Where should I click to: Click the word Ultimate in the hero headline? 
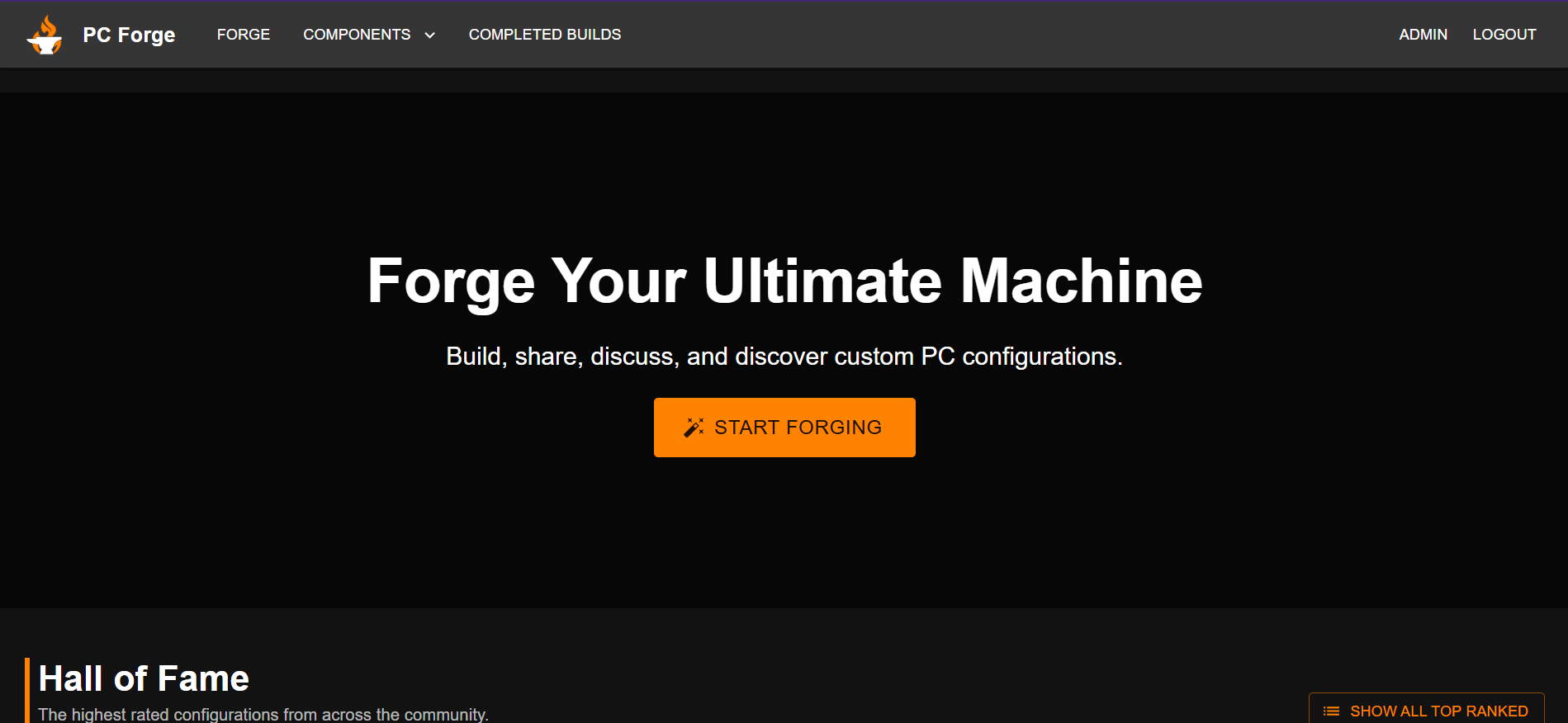coord(822,281)
